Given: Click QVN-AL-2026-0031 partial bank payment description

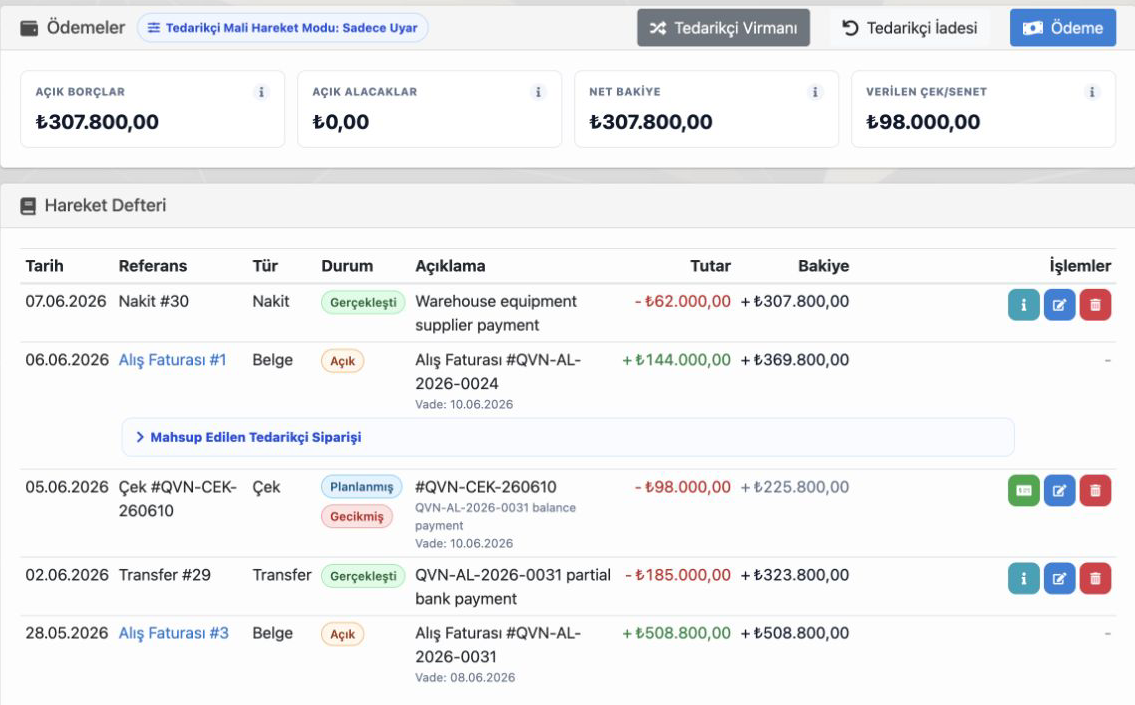Looking at the screenshot, I should tap(513, 586).
